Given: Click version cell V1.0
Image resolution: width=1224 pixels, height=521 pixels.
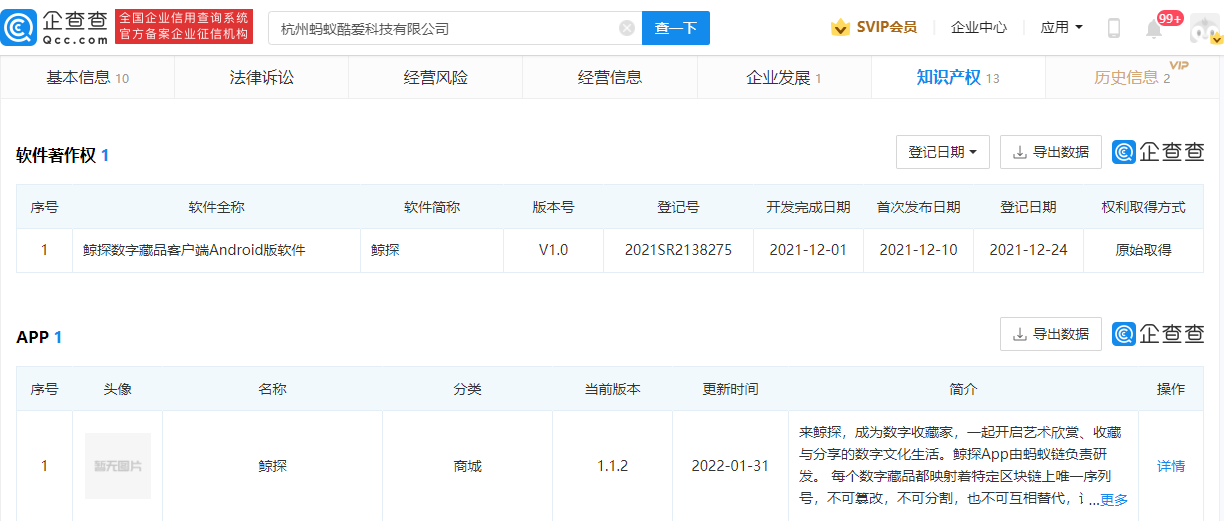Looking at the screenshot, I should pyautogui.click(x=553, y=250).
